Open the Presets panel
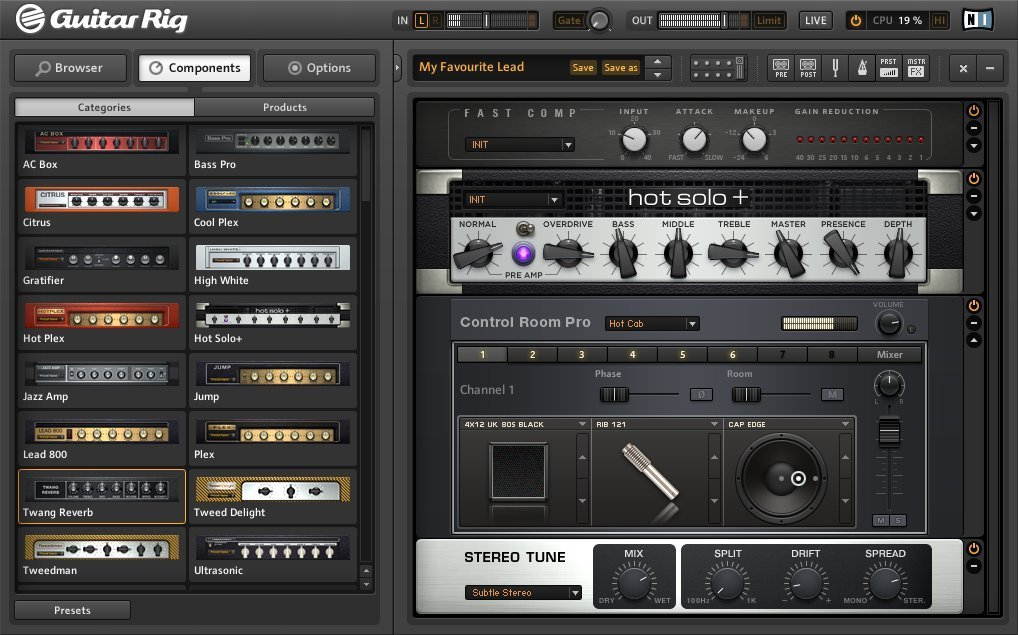Image resolution: width=1018 pixels, height=635 pixels. pos(70,609)
